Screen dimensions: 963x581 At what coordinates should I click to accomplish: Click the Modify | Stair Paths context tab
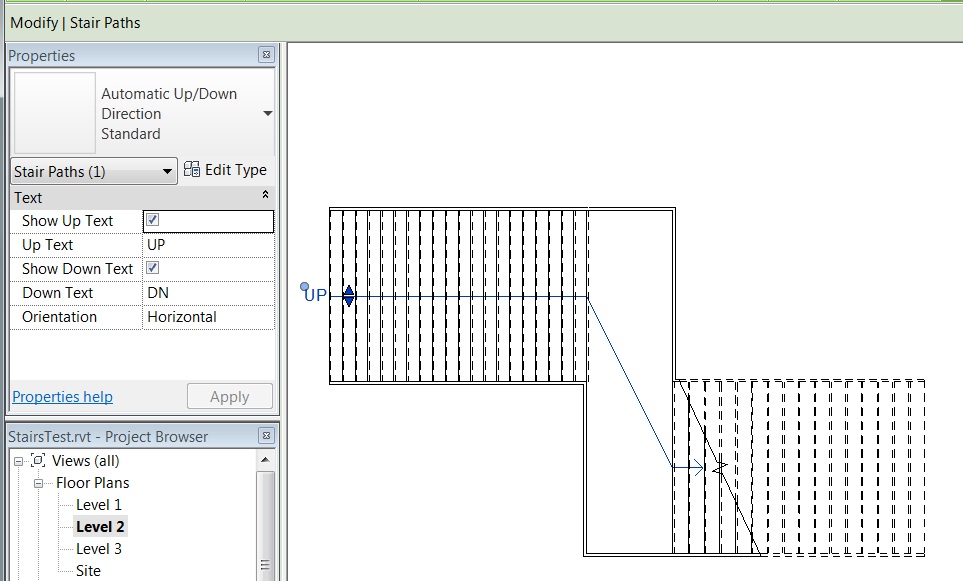coord(75,23)
